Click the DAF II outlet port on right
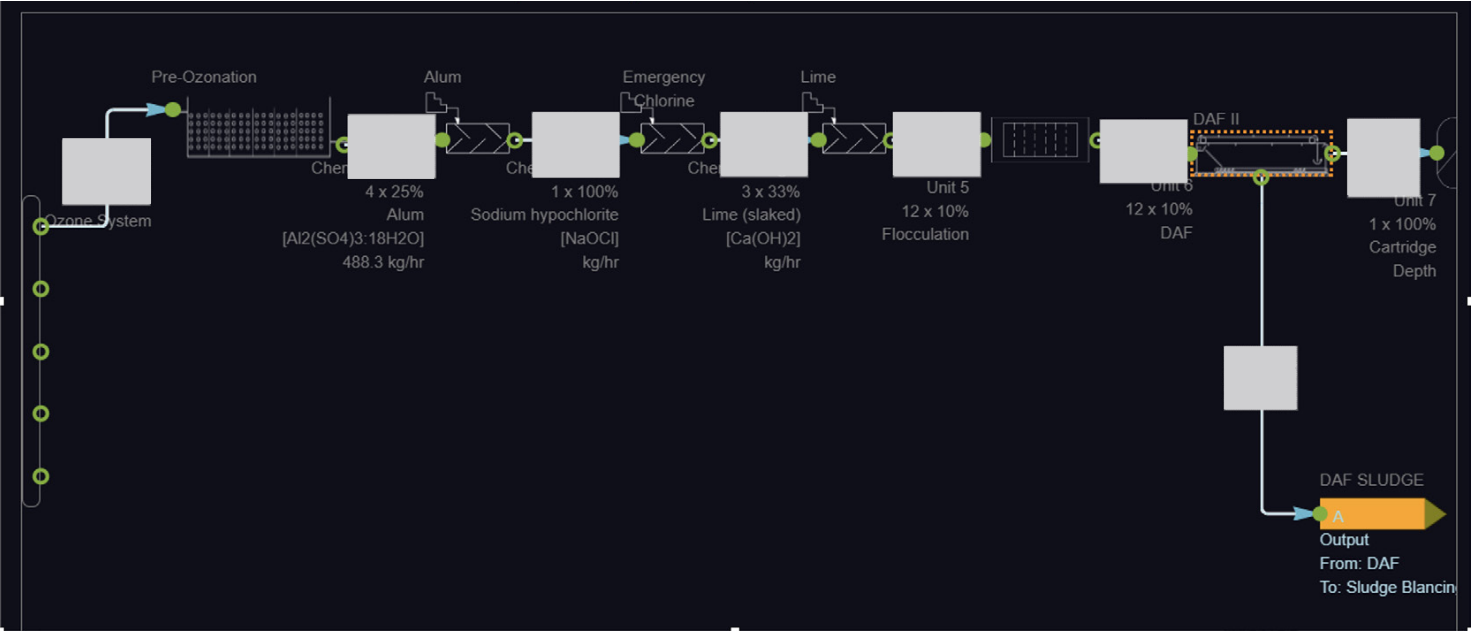This screenshot has height=632, width=1474. pos(1332,153)
